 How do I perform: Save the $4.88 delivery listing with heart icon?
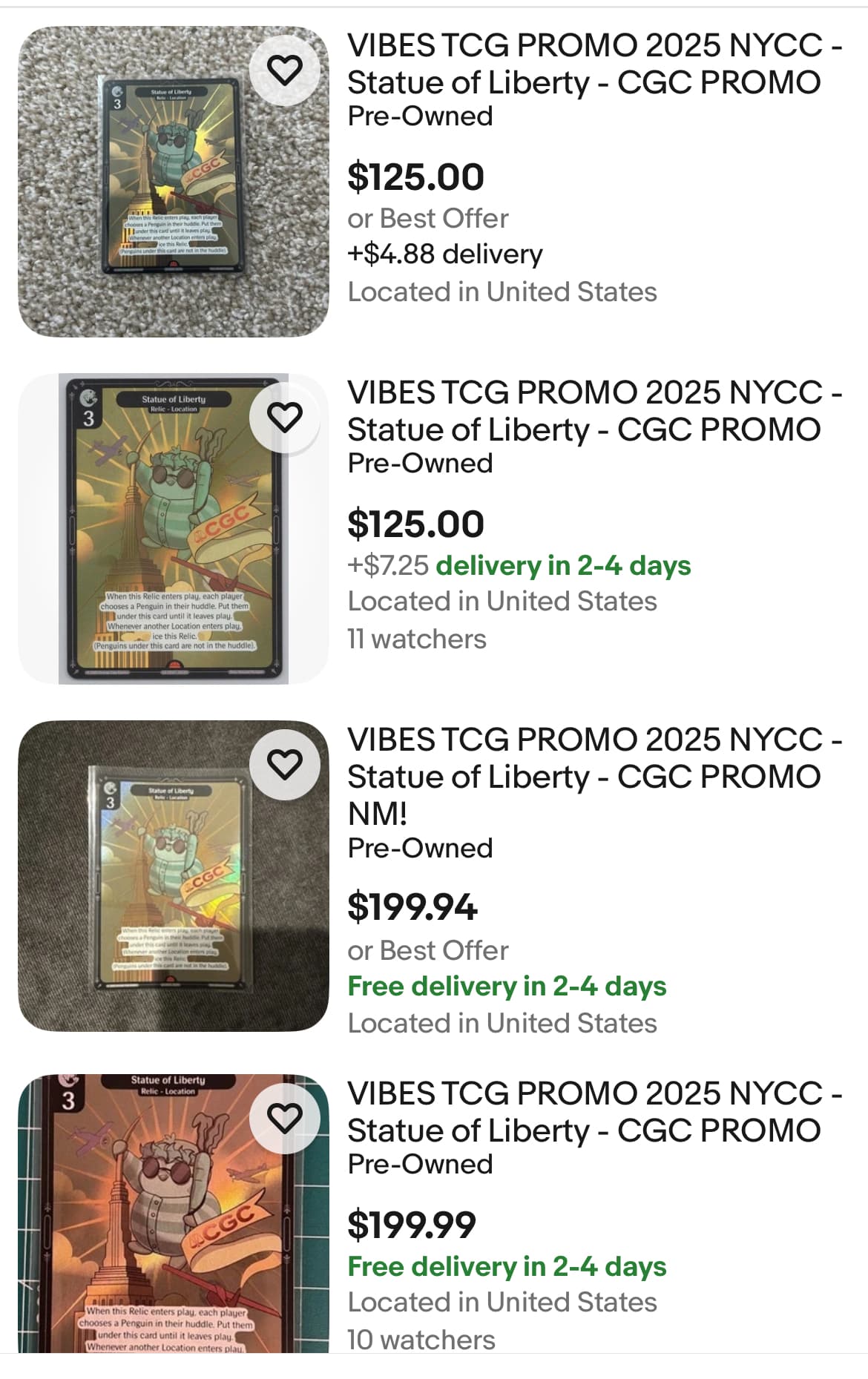285,70
